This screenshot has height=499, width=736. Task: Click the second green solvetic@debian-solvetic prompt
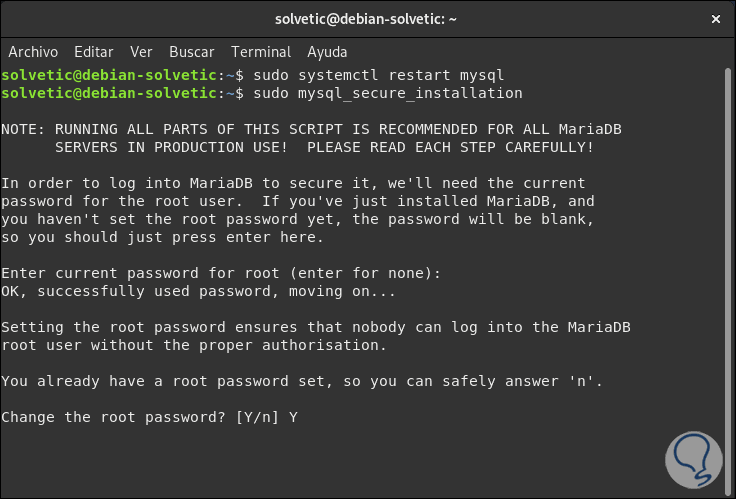[x=109, y=93]
